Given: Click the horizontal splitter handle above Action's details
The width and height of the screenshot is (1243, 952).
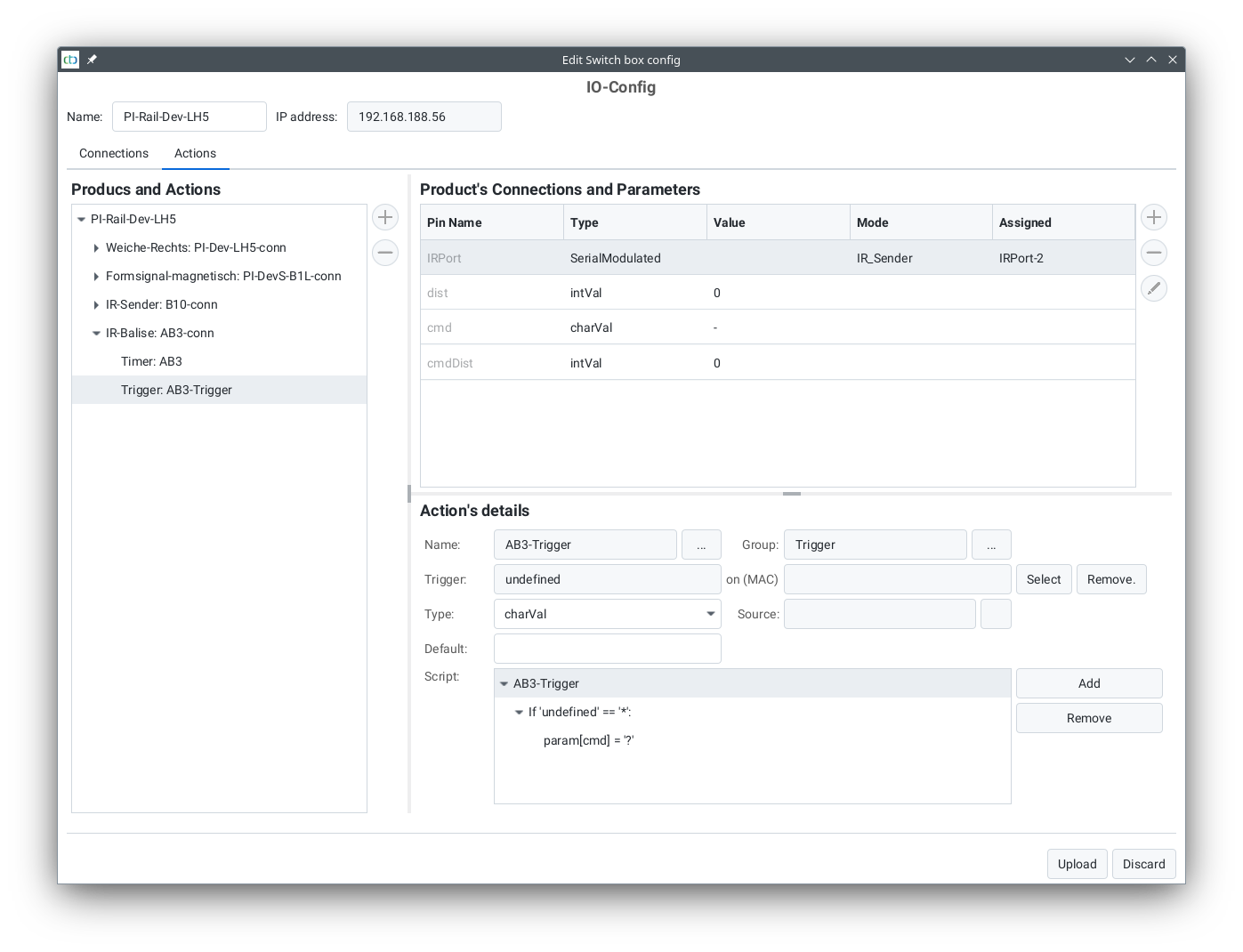Looking at the screenshot, I should pyautogui.click(x=791, y=493).
